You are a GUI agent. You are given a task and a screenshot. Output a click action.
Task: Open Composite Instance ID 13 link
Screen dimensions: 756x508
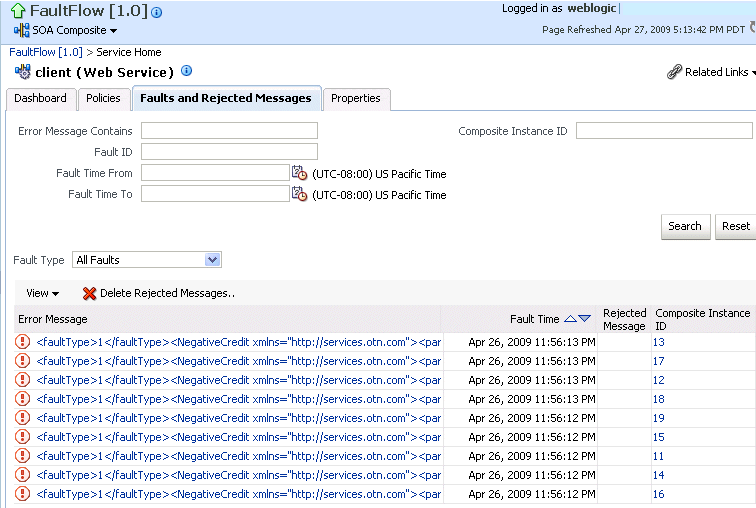pos(659,342)
